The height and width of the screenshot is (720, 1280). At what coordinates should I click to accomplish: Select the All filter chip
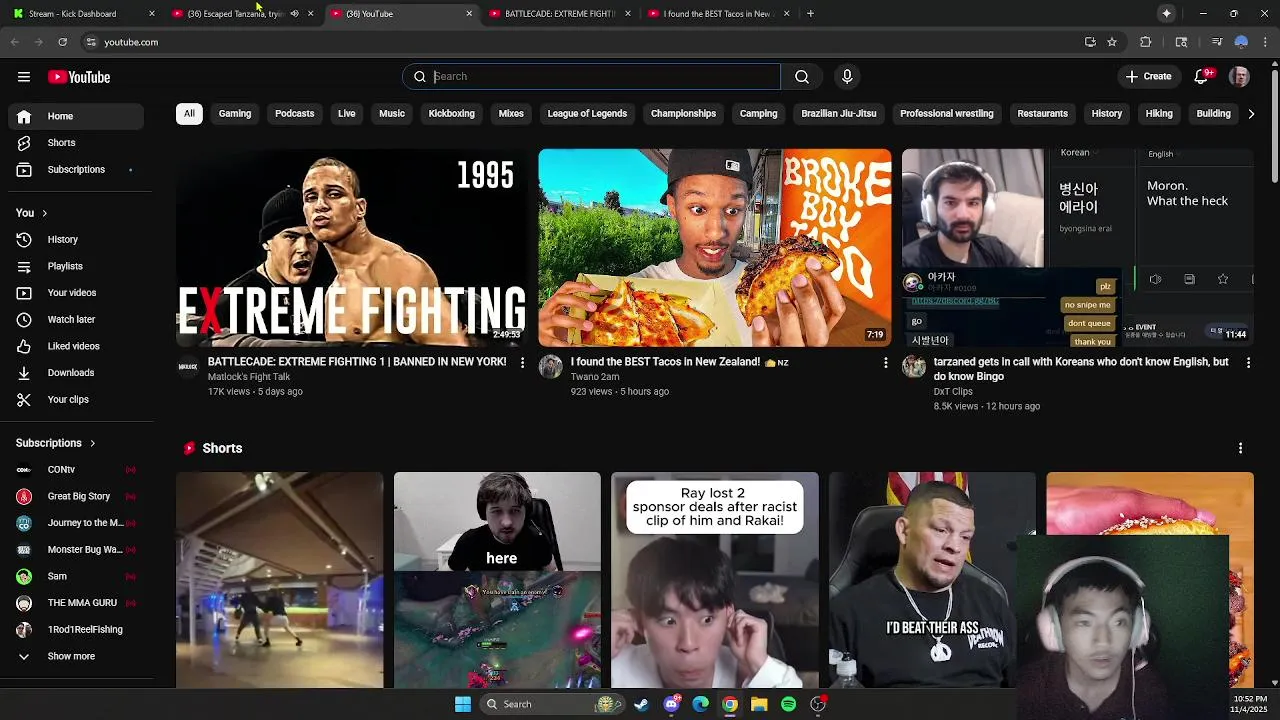pyautogui.click(x=189, y=114)
